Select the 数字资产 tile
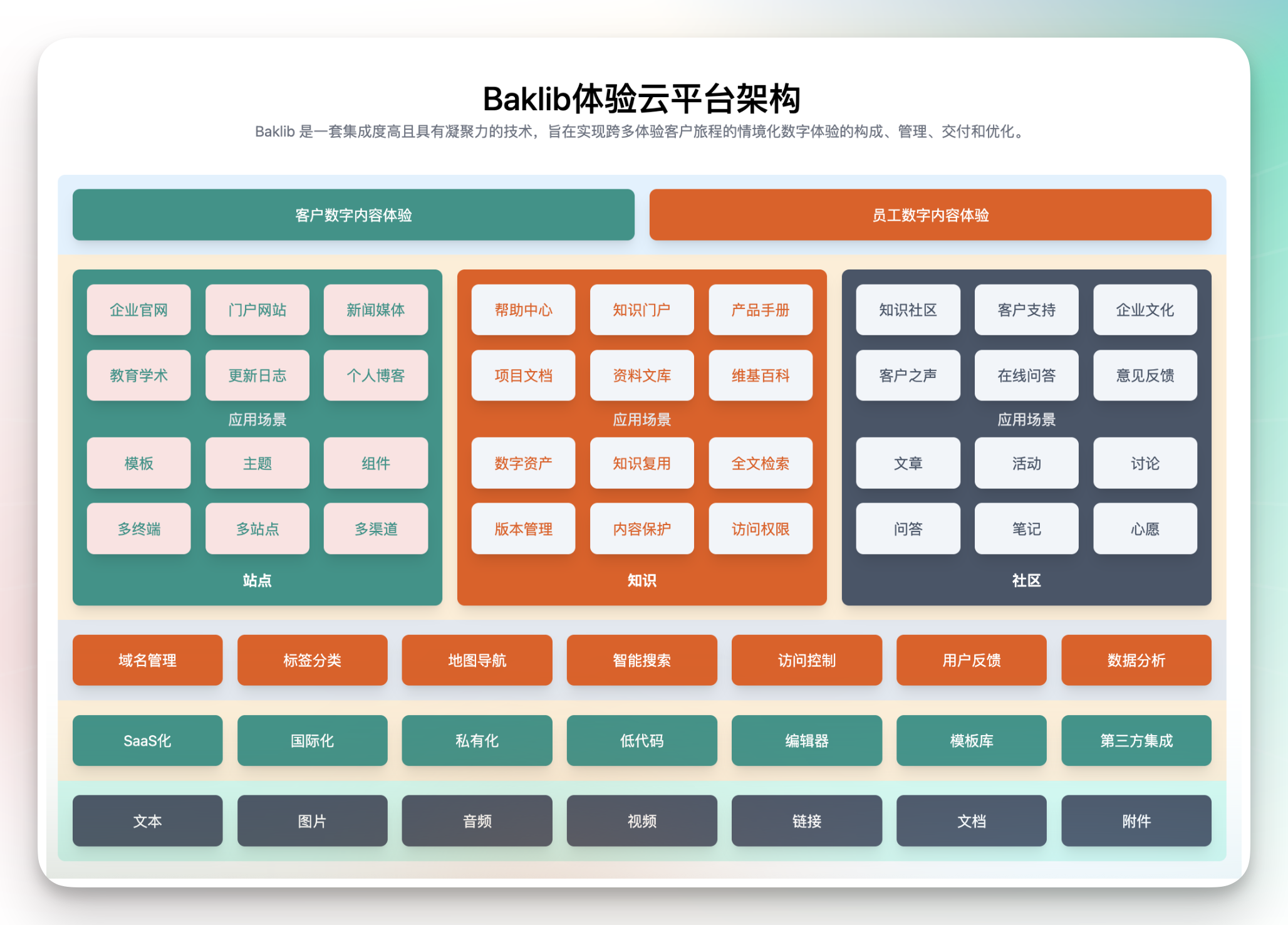Image resolution: width=1288 pixels, height=925 pixels. pyautogui.click(x=523, y=463)
